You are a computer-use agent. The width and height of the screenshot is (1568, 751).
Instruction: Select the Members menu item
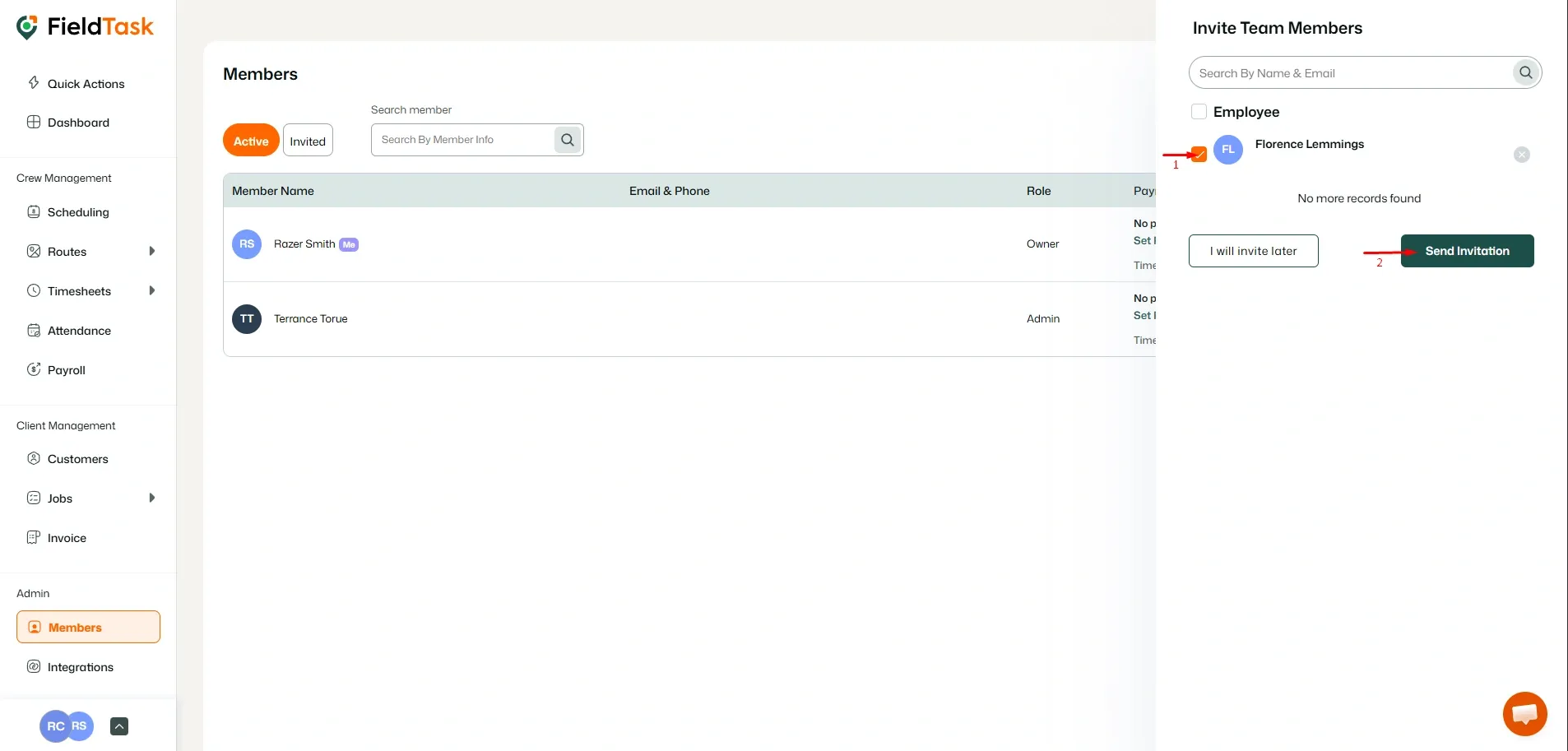[75, 626]
